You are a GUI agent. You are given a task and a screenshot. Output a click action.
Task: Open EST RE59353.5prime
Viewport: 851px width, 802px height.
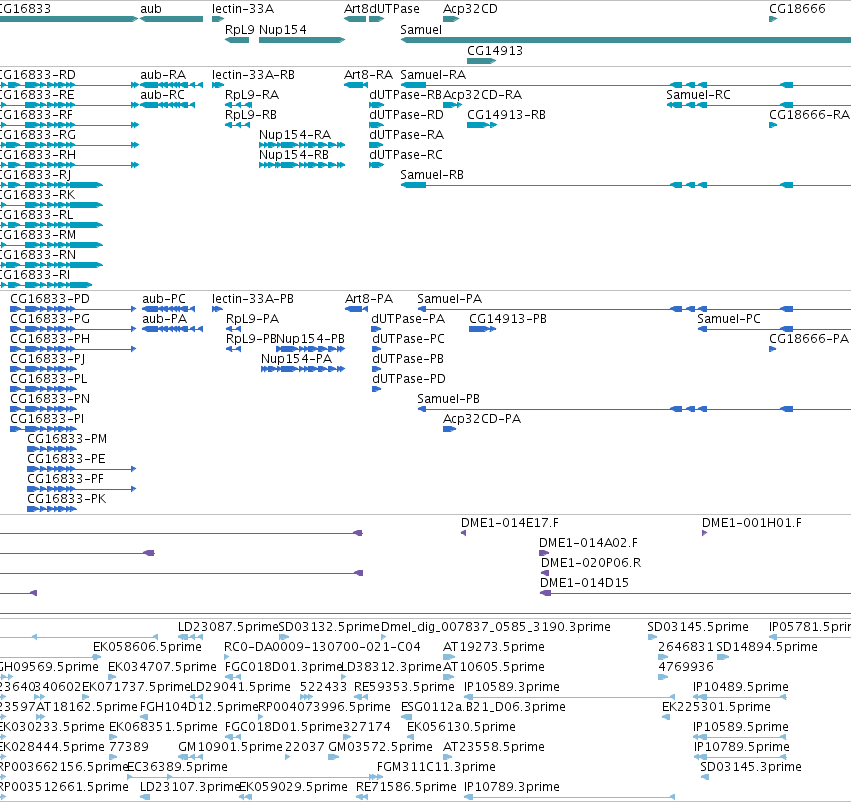pos(404,688)
